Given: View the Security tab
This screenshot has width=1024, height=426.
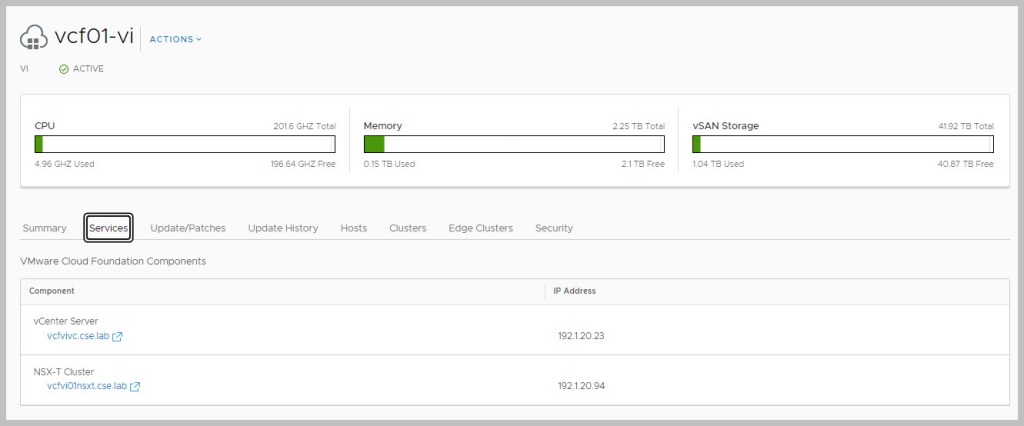Looking at the screenshot, I should [554, 228].
